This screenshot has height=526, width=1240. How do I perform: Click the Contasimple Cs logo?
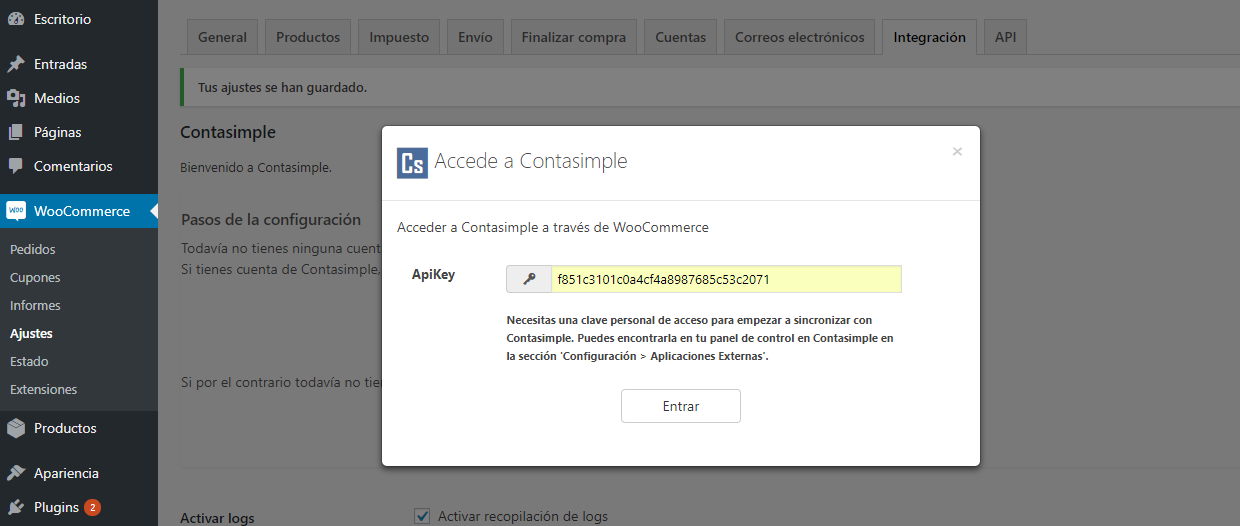412,162
